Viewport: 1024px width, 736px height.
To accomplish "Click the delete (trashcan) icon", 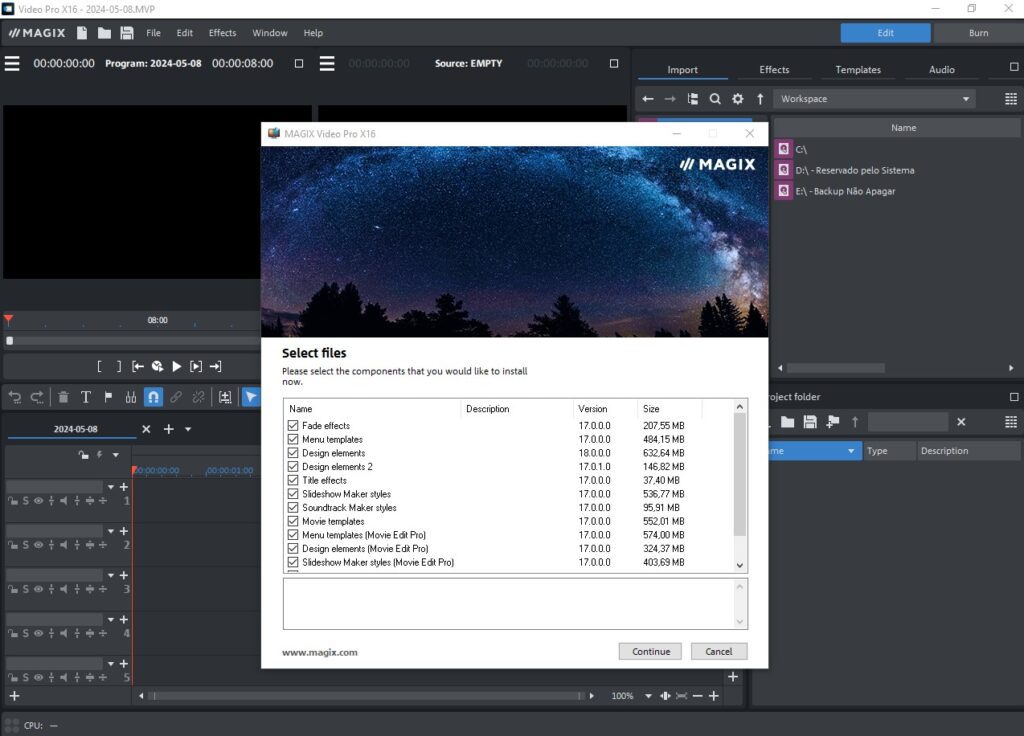I will click(x=62, y=397).
